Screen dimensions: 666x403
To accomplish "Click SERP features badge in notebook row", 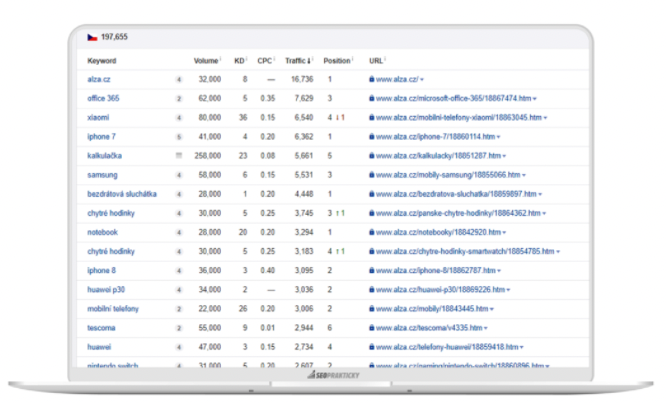I will (x=179, y=232).
